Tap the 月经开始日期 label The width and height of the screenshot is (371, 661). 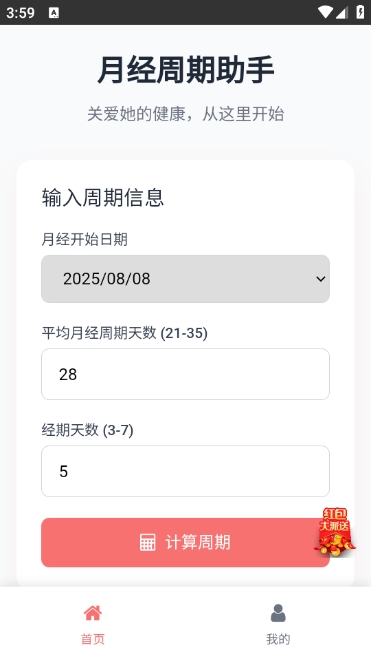(84, 239)
